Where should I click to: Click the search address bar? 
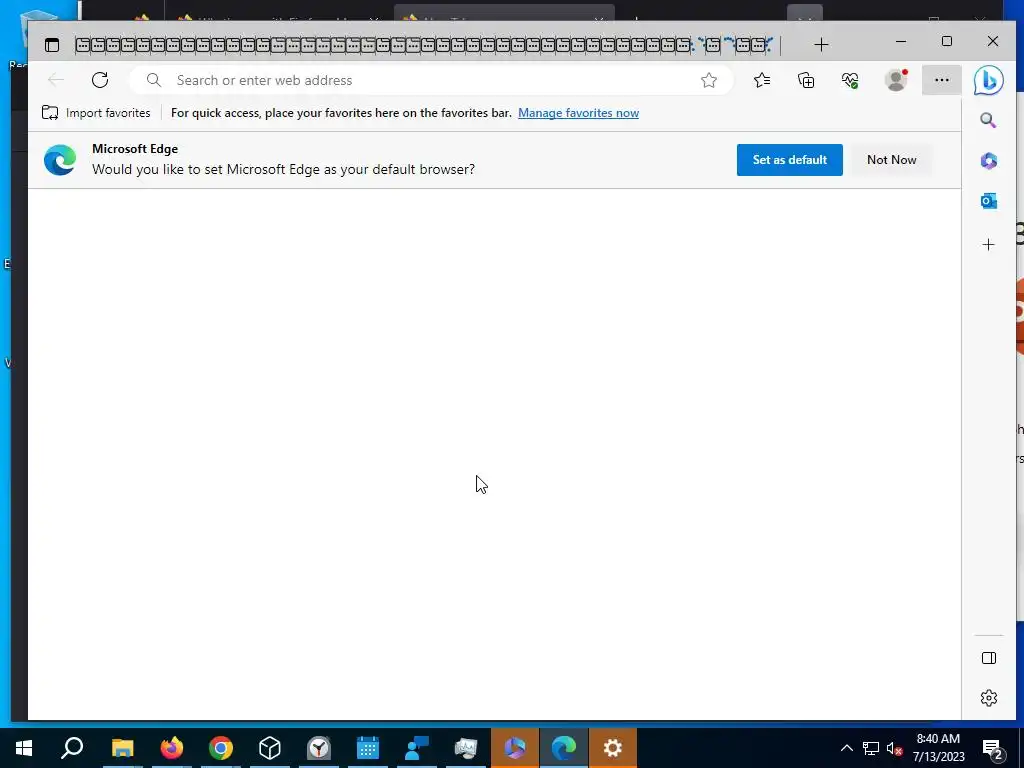431,80
